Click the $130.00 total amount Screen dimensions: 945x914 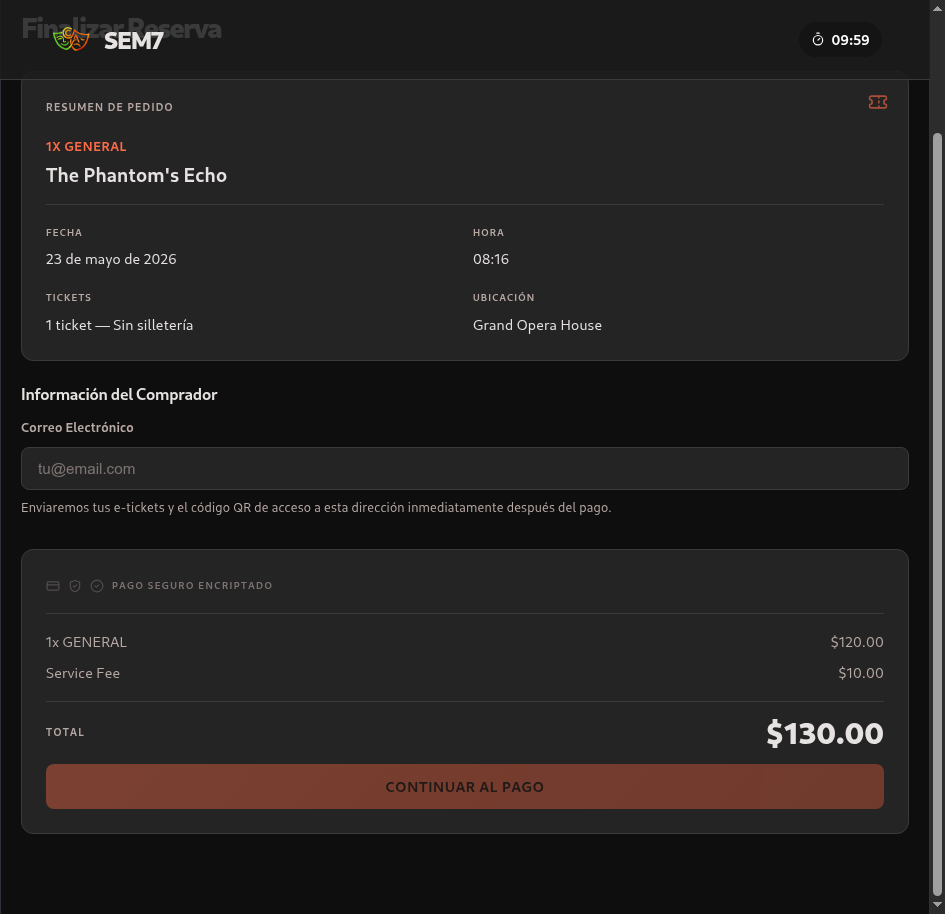pyautogui.click(x=824, y=734)
